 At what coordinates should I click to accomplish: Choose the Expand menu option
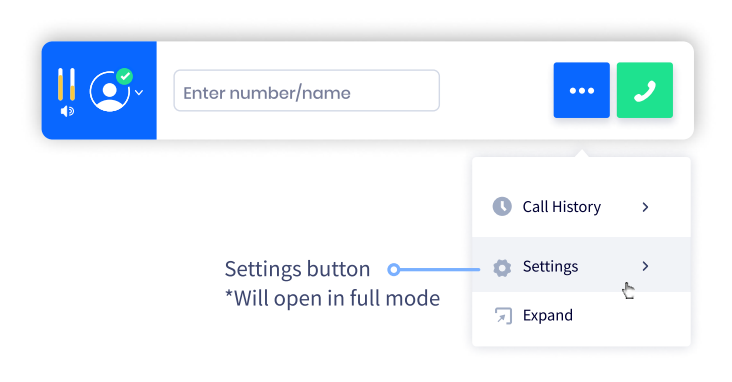pos(581,316)
